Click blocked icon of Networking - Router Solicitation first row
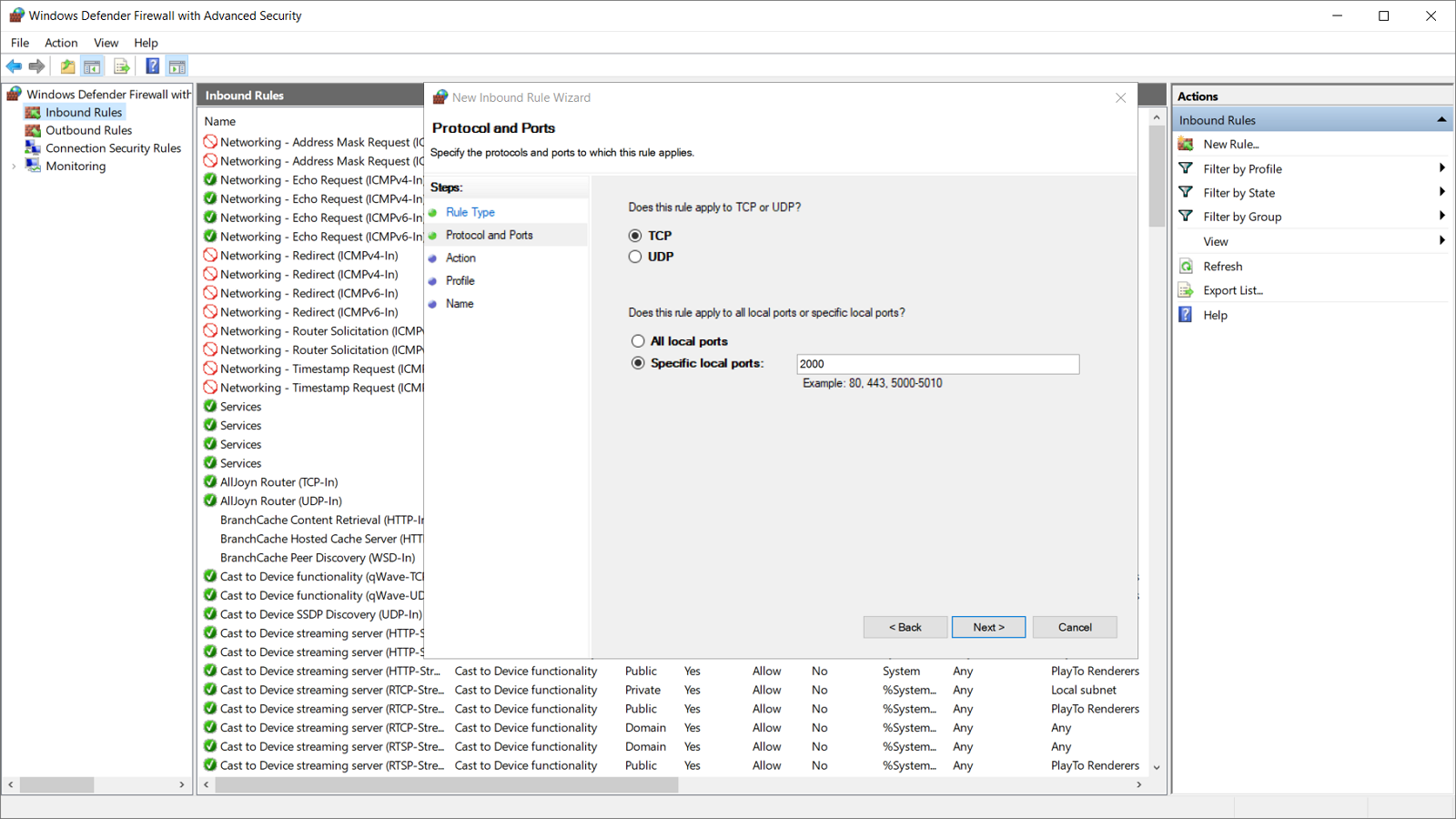 (x=210, y=330)
